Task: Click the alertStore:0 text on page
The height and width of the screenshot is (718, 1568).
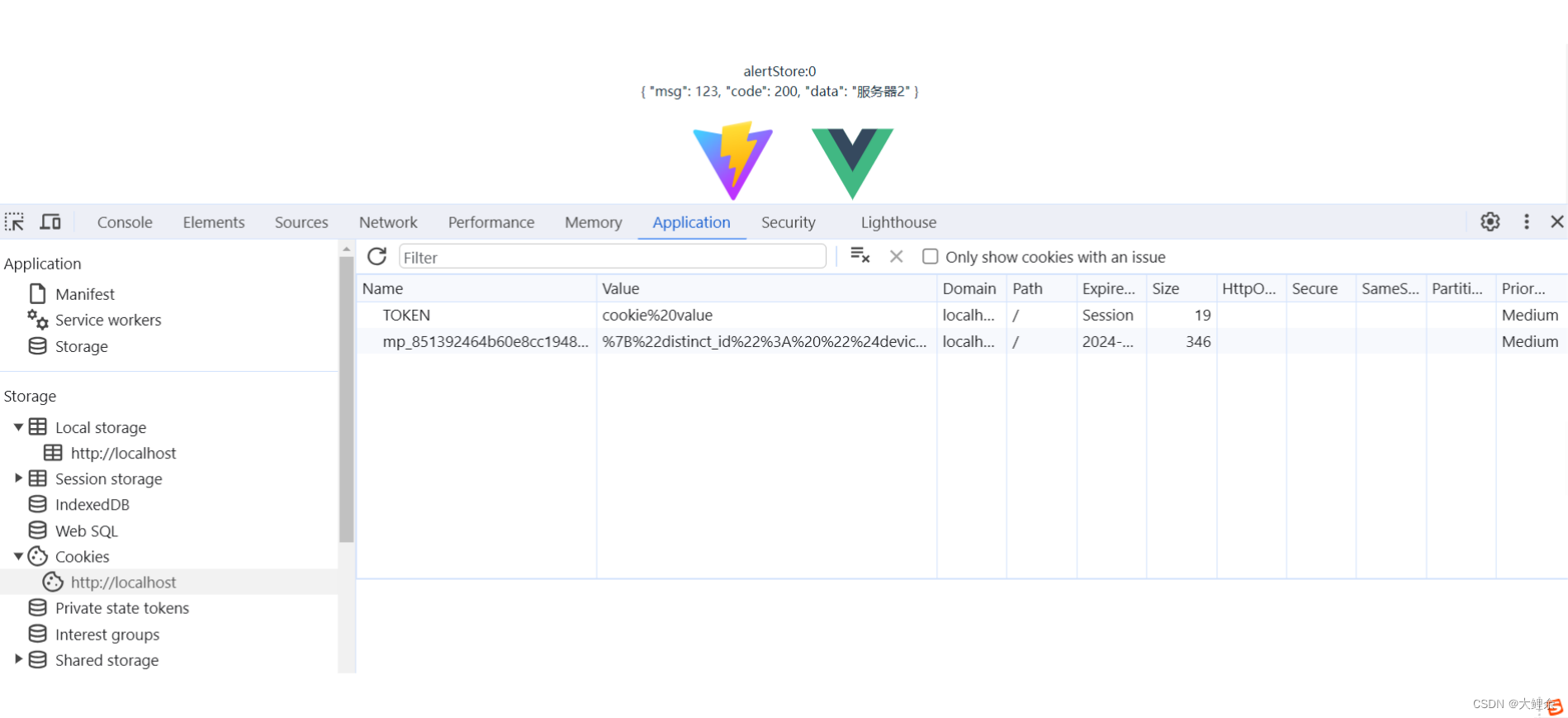Action: (x=779, y=71)
